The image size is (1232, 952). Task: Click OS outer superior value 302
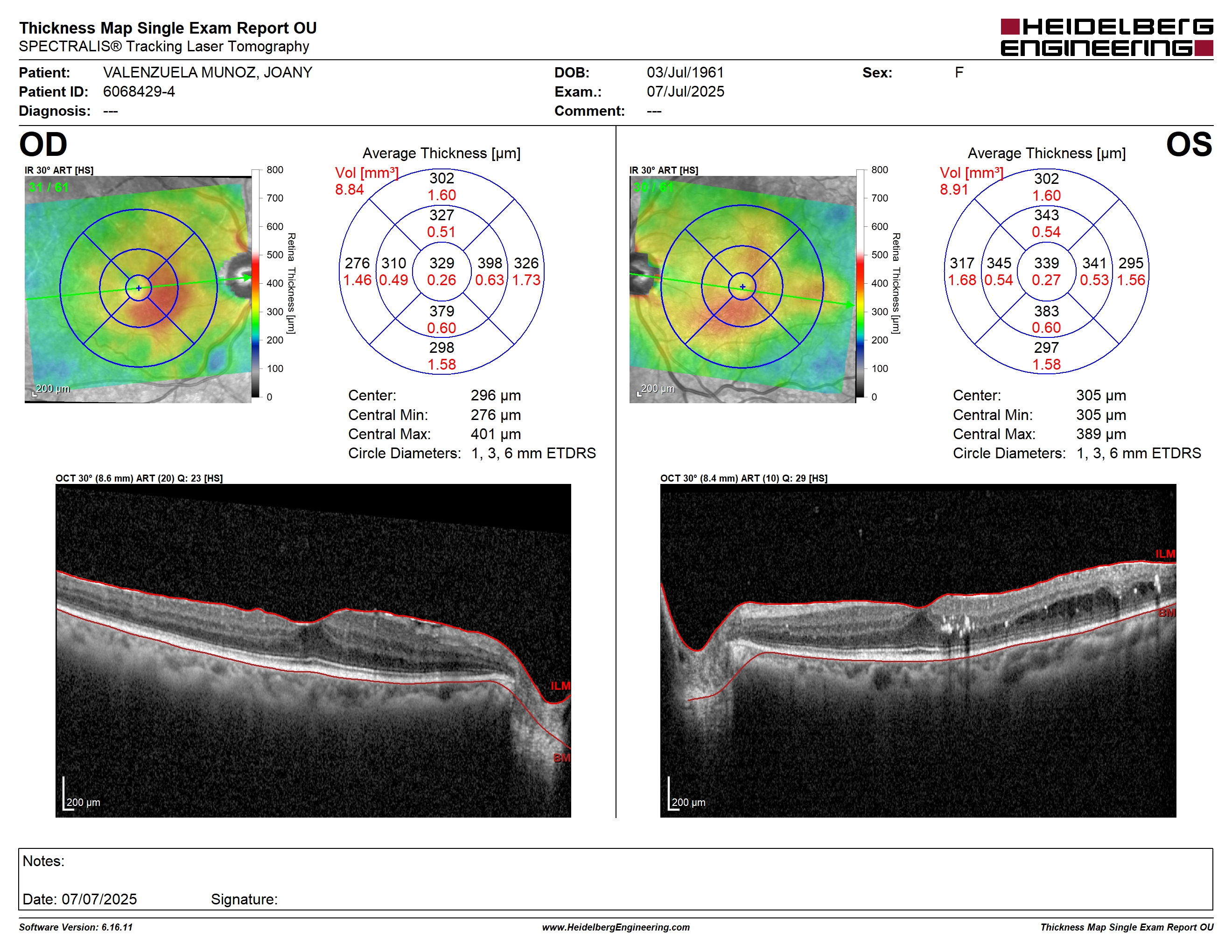1046,179
